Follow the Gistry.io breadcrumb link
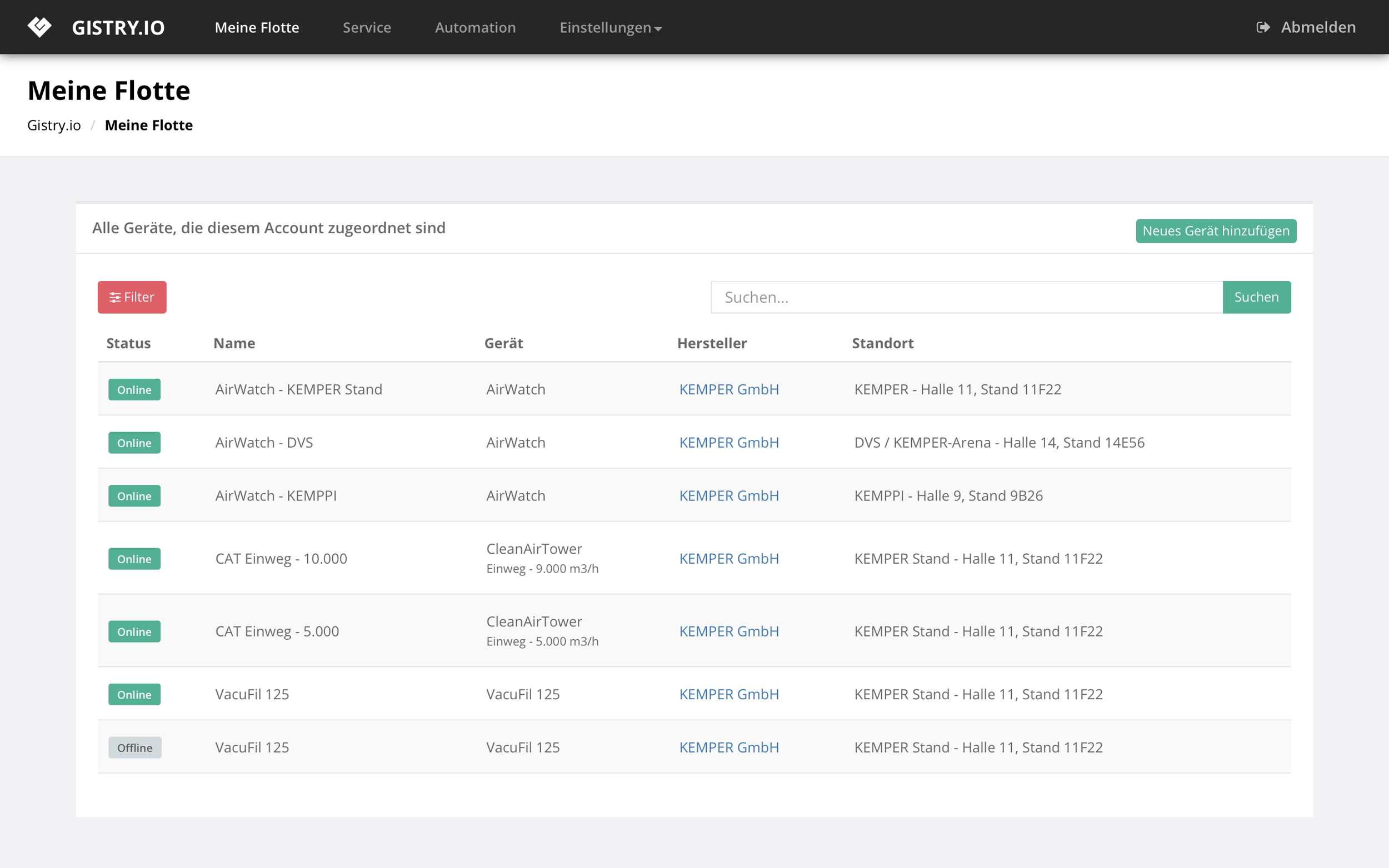This screenshot has width=1389, height=868. (54, 125)
